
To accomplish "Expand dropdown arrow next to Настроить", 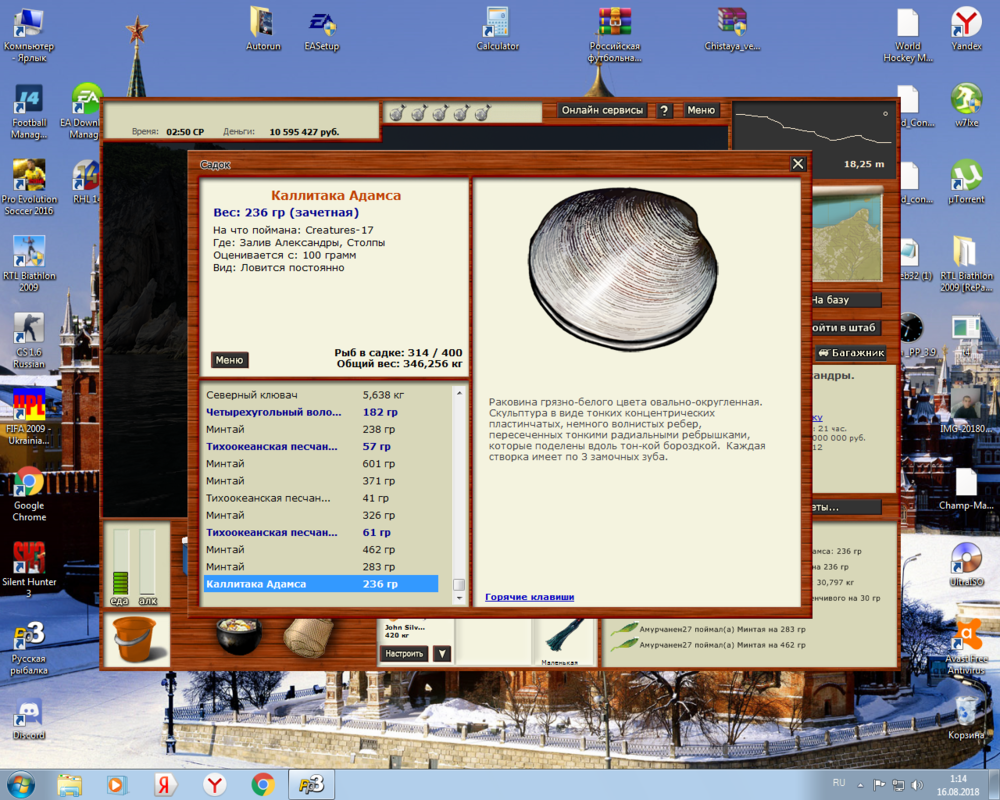I will tap(442, 654).
